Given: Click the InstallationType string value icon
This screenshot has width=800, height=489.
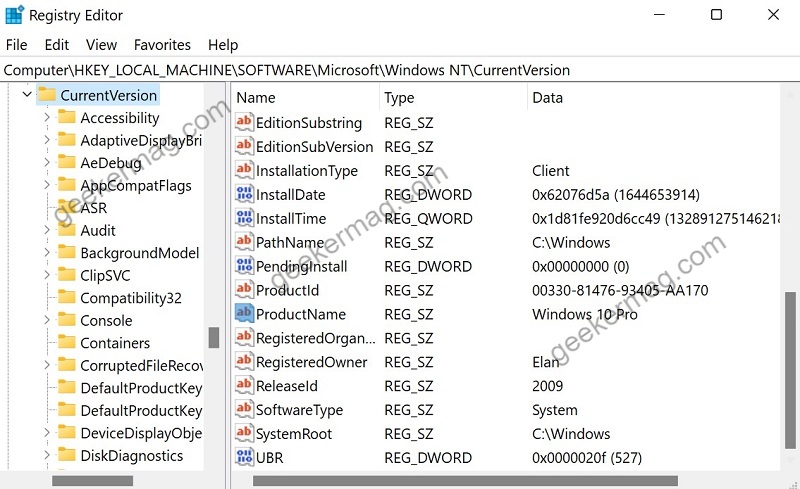Looking at the screenshot, I should coord(244,170).
